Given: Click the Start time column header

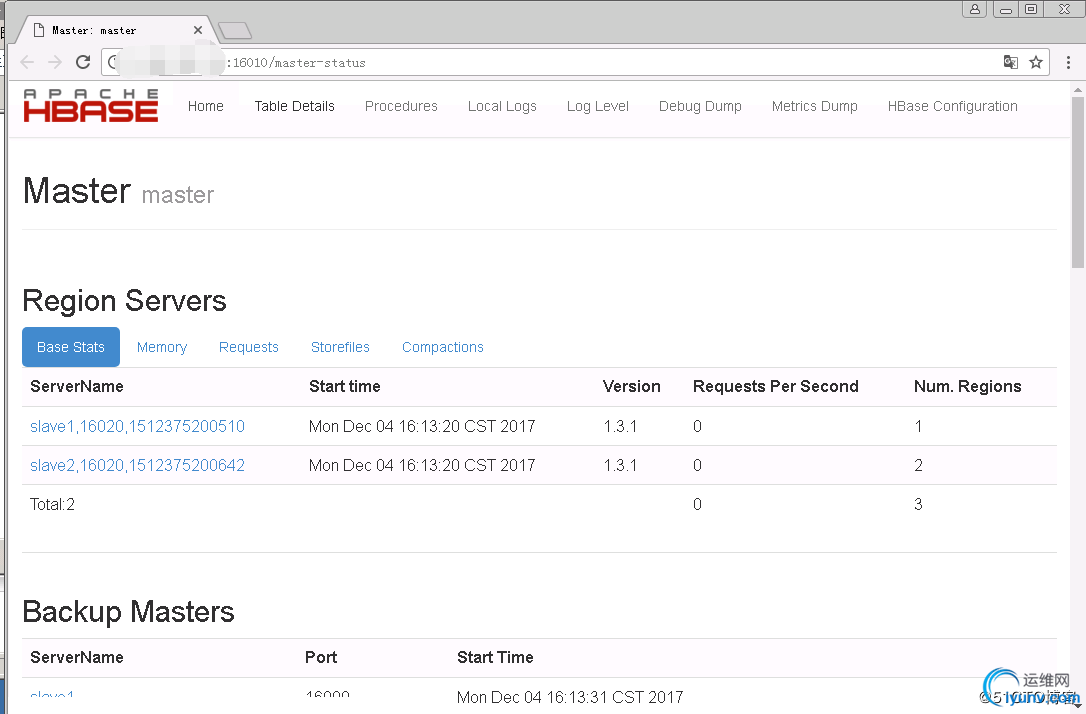Looking at the screenshot, I should point(344,386).
